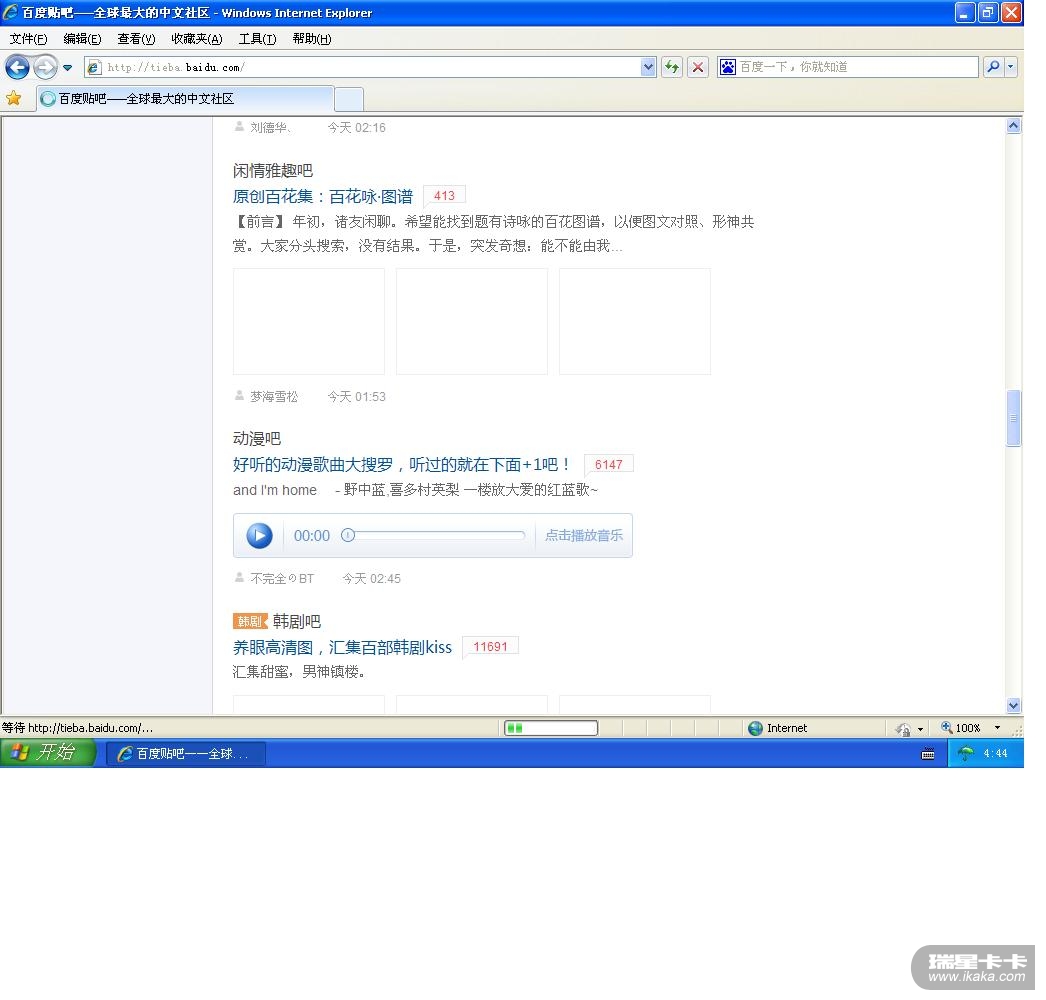Click the user icon beside 梦海雪松
Image resolution: width=1046 pixels, height=1000 pixels.
point(239,396)
